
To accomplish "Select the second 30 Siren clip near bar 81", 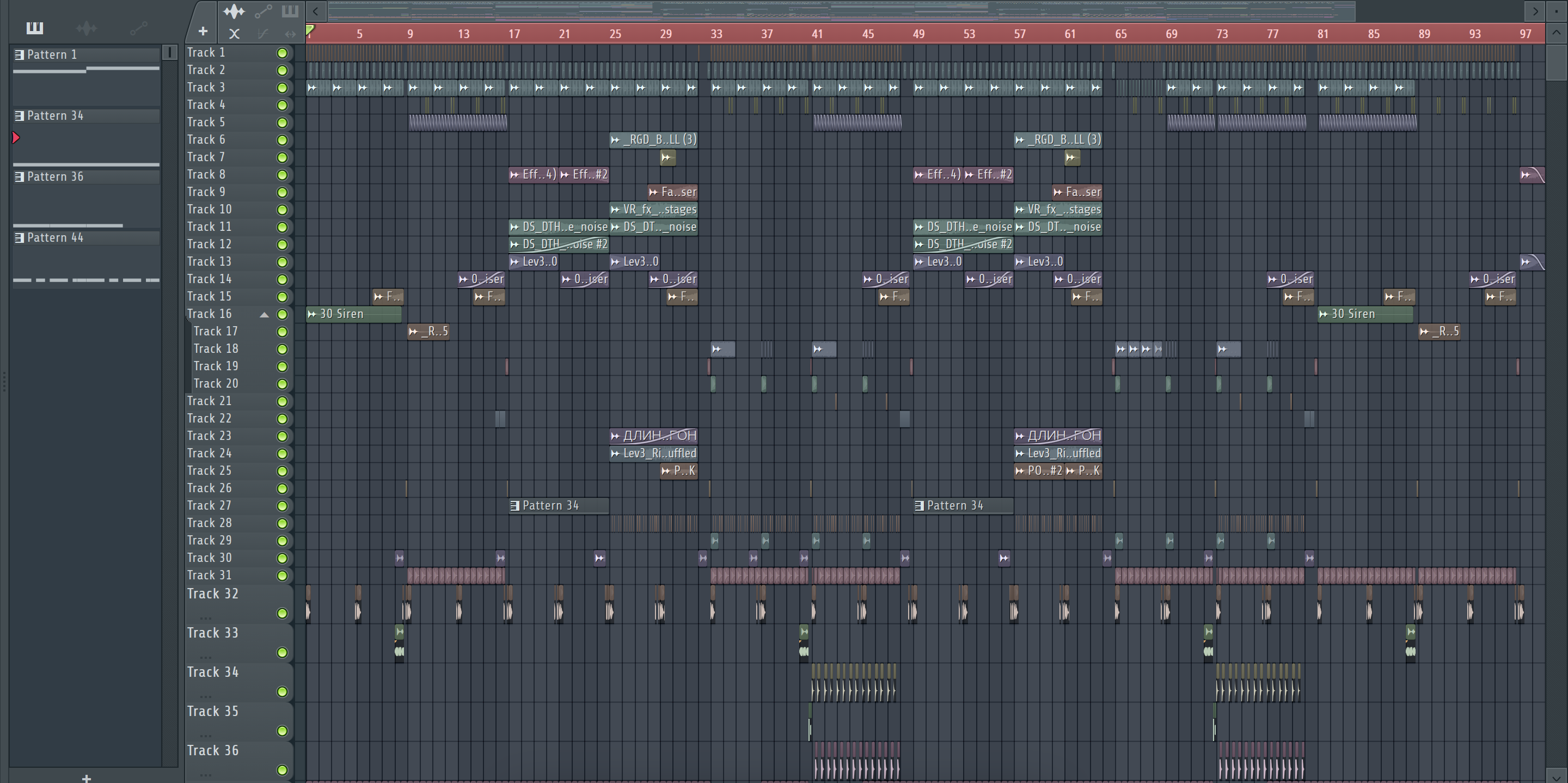I will pos(1365,314).
